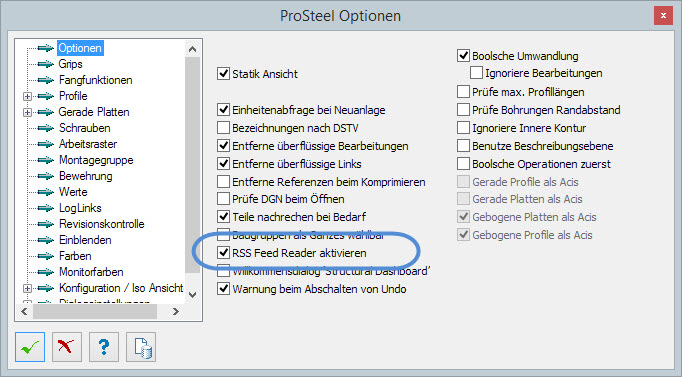
Task: Click the tree's vertical scrollbar down arrow
Action: pos(193,294)
